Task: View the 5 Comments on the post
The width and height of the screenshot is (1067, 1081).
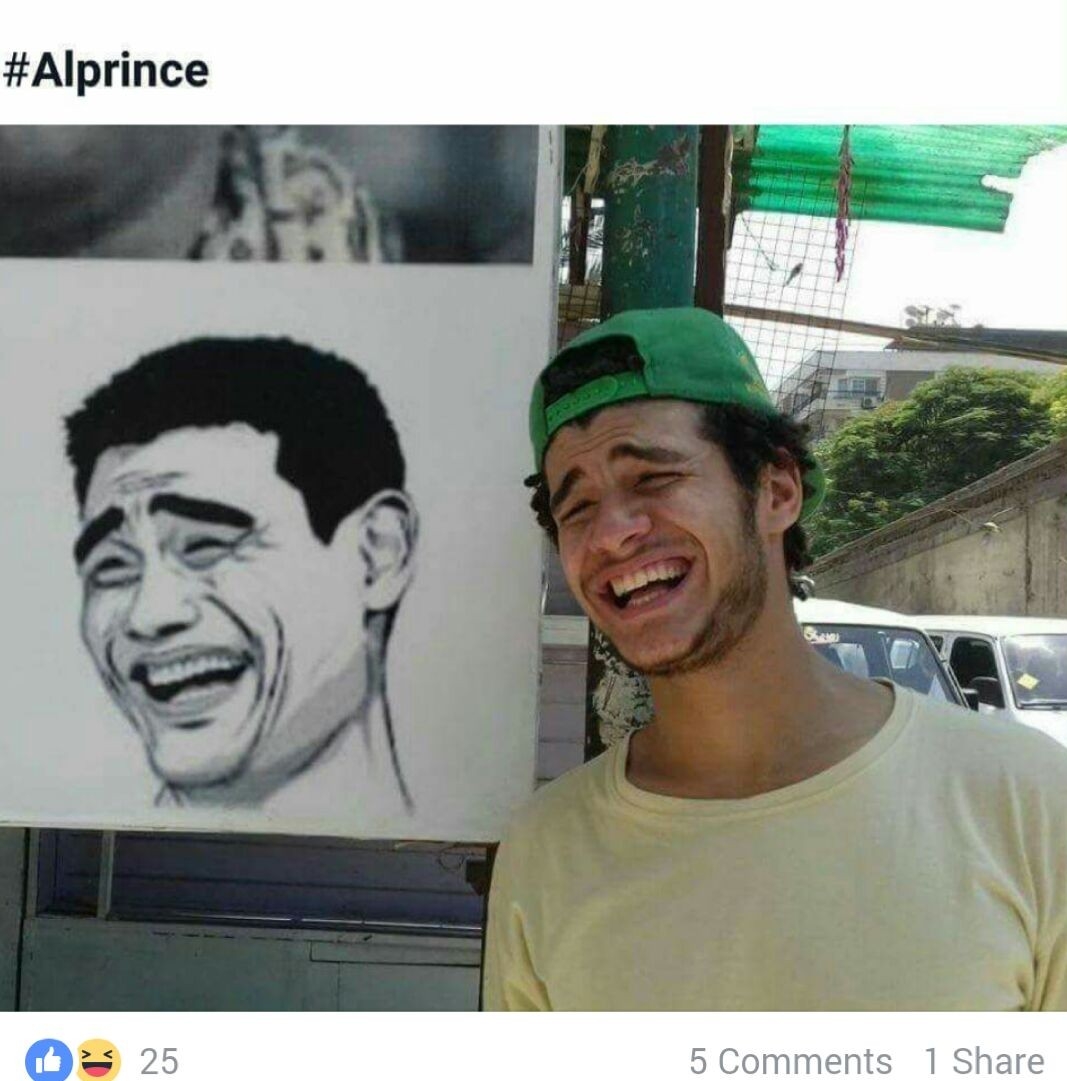Action: tap(790, 1061)
